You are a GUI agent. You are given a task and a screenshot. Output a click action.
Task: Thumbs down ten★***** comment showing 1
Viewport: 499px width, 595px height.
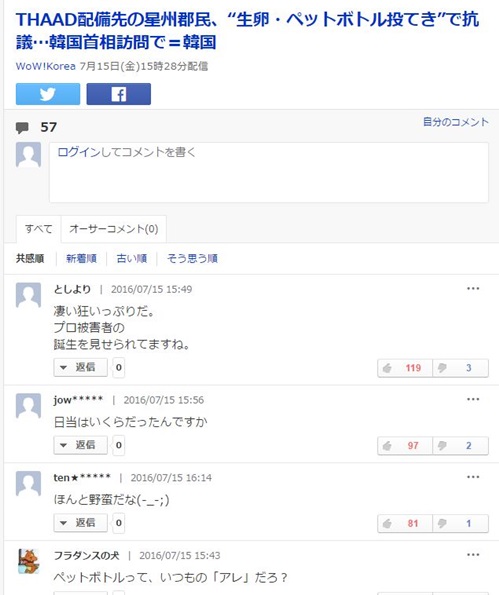(x=460, y=523)
